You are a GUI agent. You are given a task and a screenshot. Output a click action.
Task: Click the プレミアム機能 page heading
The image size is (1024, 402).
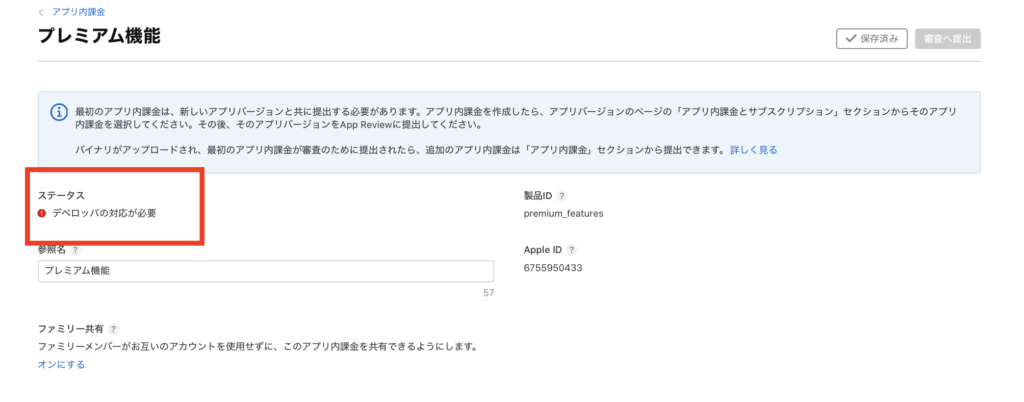(99, 37)
